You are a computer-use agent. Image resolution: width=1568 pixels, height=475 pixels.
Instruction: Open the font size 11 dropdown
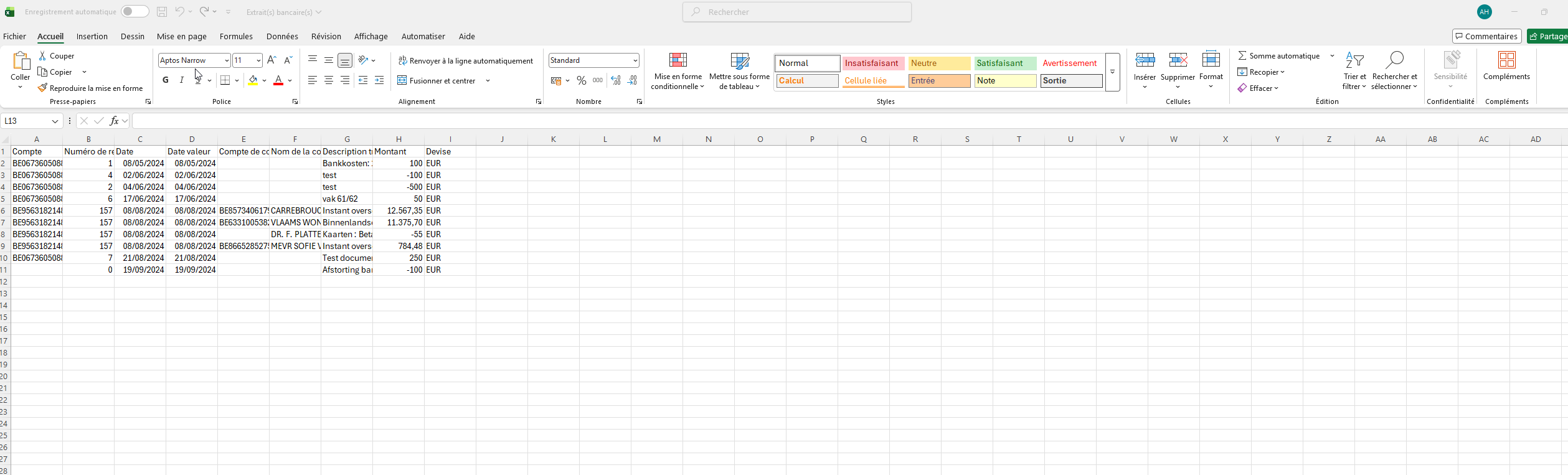tap(258, 60)
